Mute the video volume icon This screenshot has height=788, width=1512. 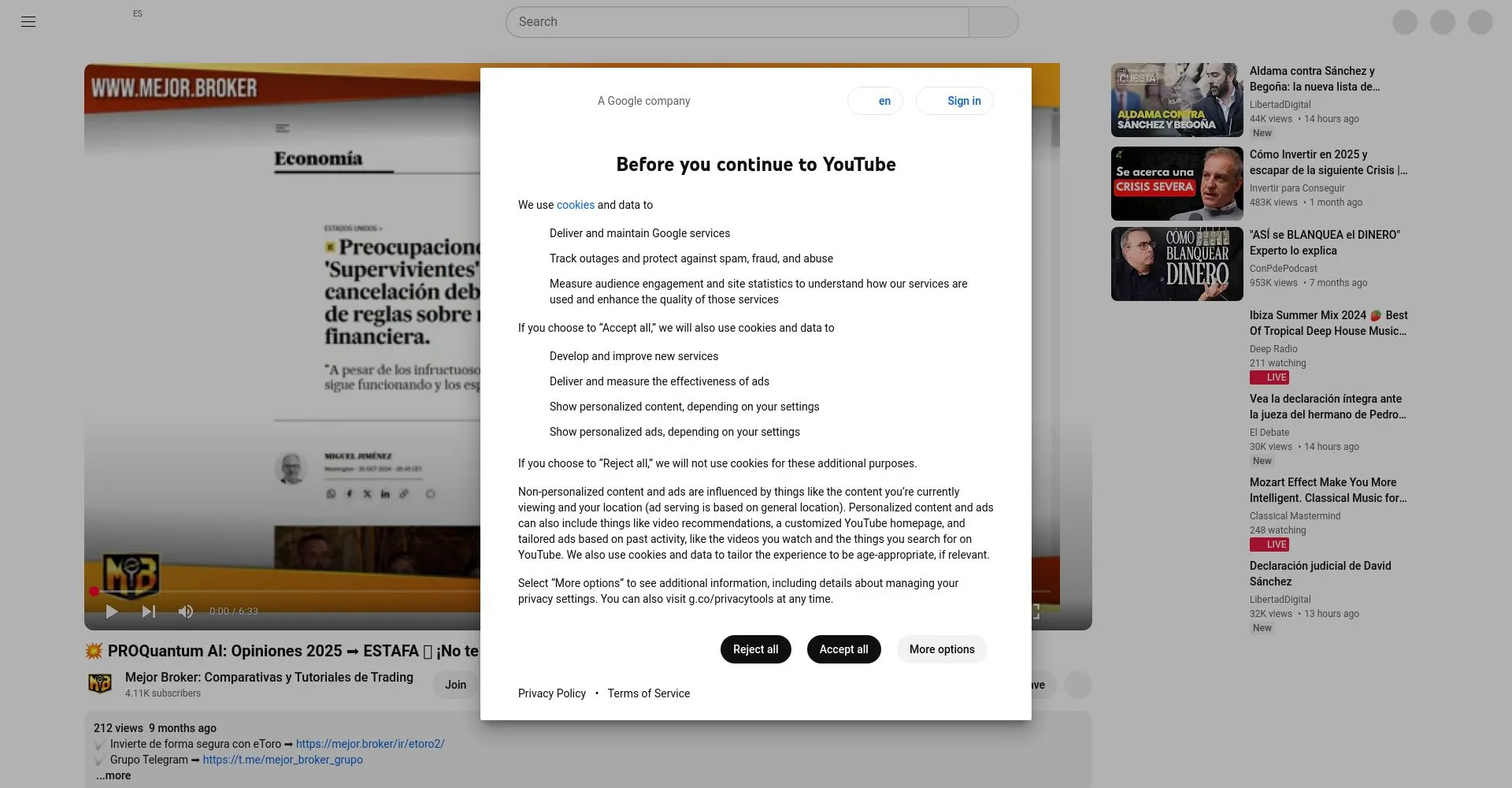pyautogui.click(x=186, y=611)
